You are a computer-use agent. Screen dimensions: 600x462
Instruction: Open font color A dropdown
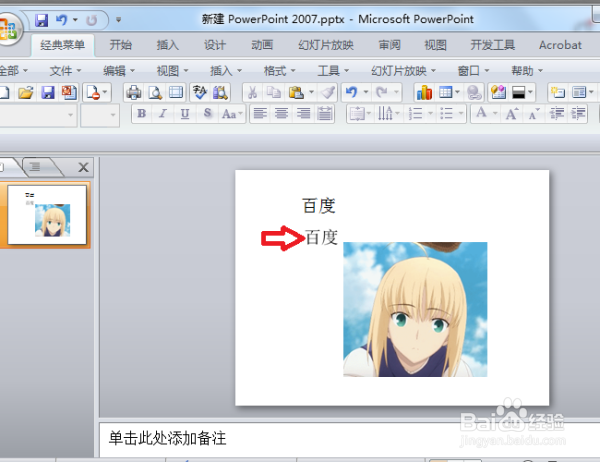[495, 113]
